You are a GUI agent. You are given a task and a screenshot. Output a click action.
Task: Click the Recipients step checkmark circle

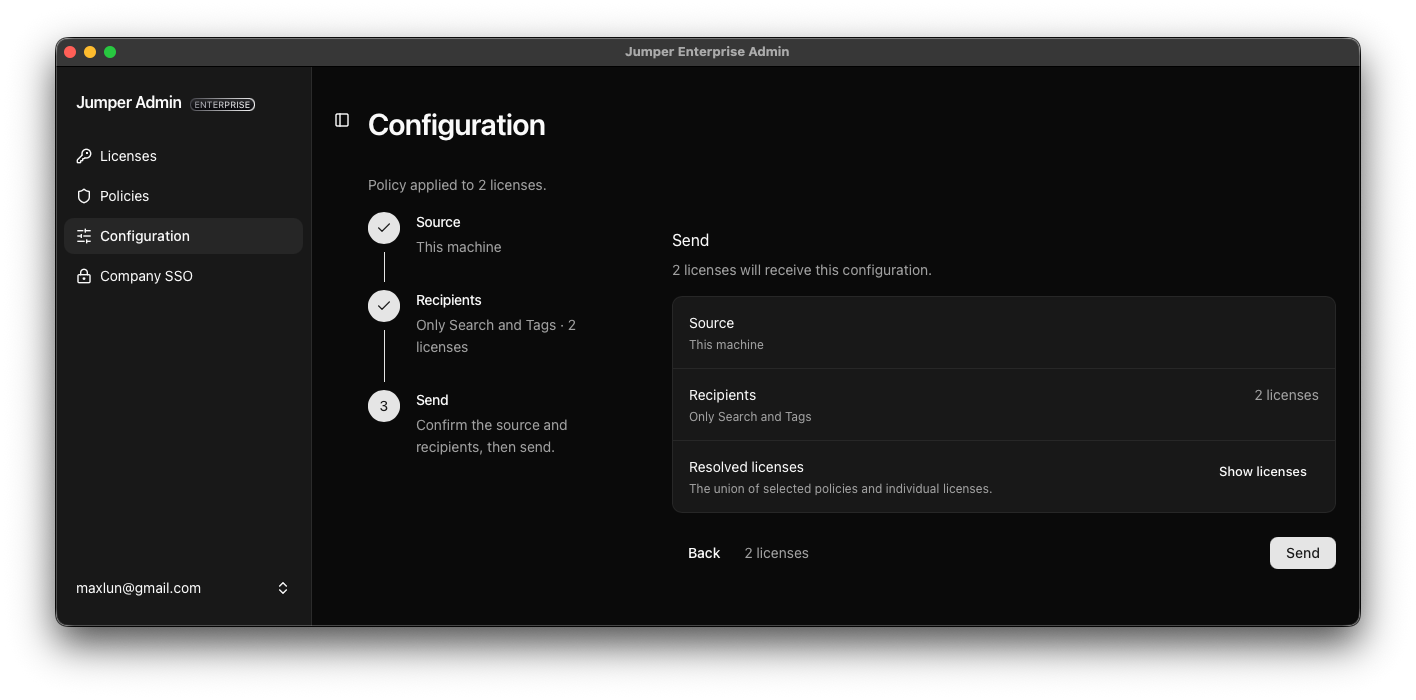(x=384, y=306)
